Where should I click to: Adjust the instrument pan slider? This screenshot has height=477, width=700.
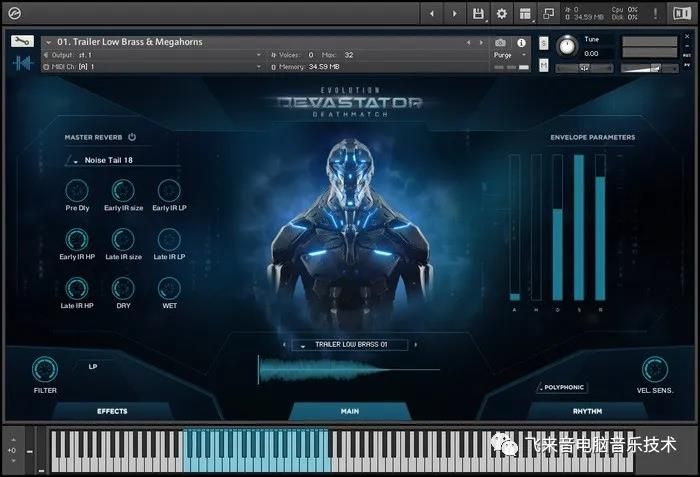tap(584, 68)
